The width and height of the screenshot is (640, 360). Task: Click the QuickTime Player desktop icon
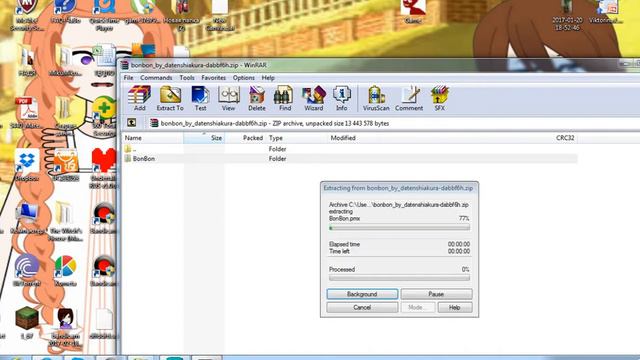click(x=104, y=15)
